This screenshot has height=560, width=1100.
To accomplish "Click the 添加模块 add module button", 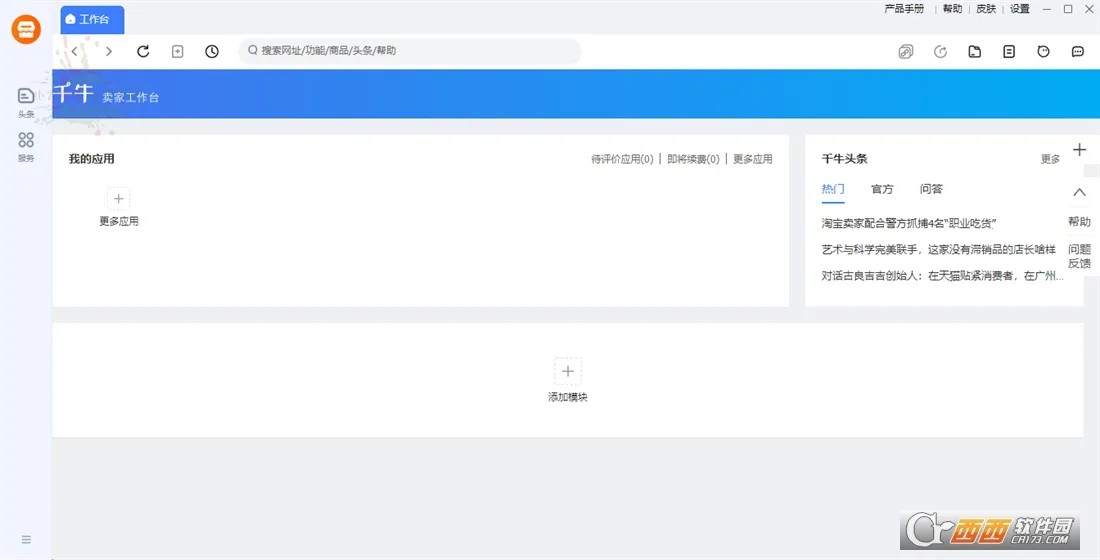I will [x=568, y=380].
